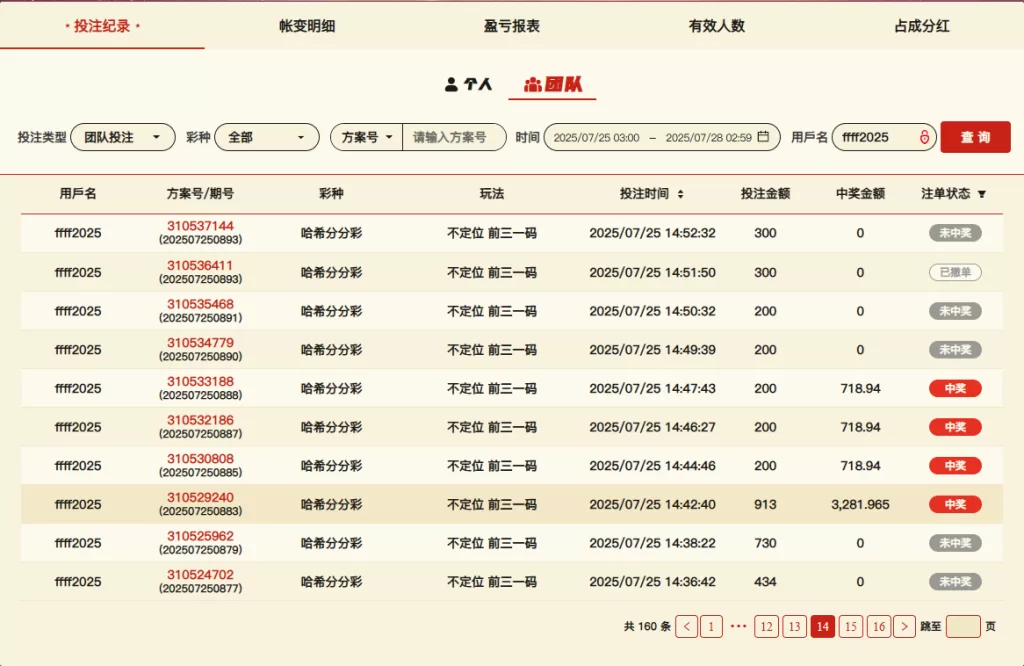Click the 已撤单 status badge
Image resolution: width=1024 pixels, height=666 pixels.
[955, 272]
